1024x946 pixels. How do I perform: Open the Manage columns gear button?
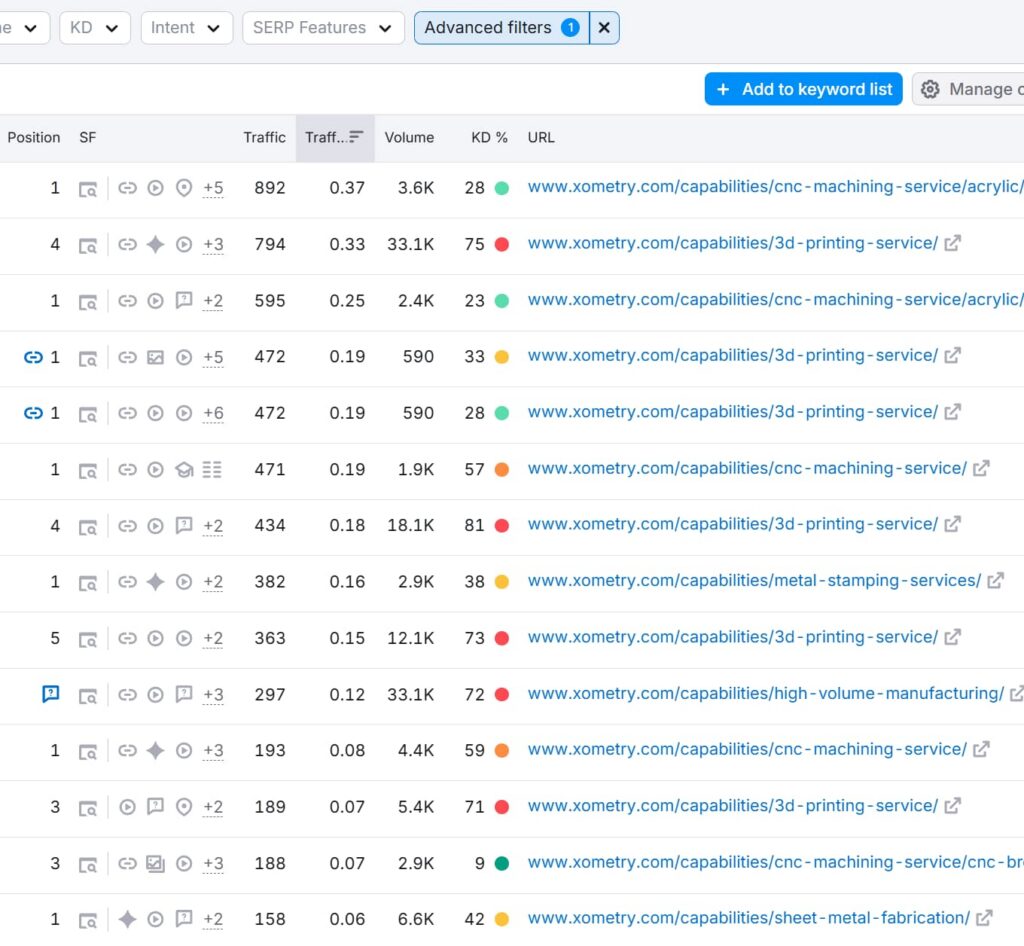pyautogui.click(x=968, y=89)
